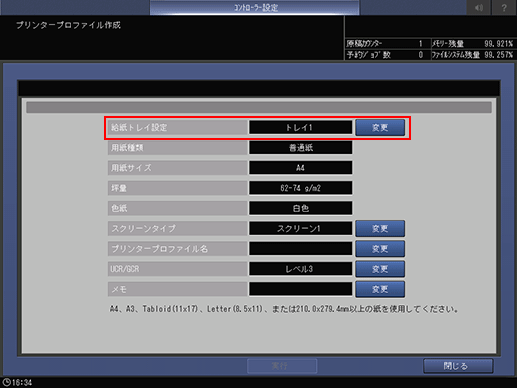Click 変更 for UCR/GCR

tap(380, 269)
